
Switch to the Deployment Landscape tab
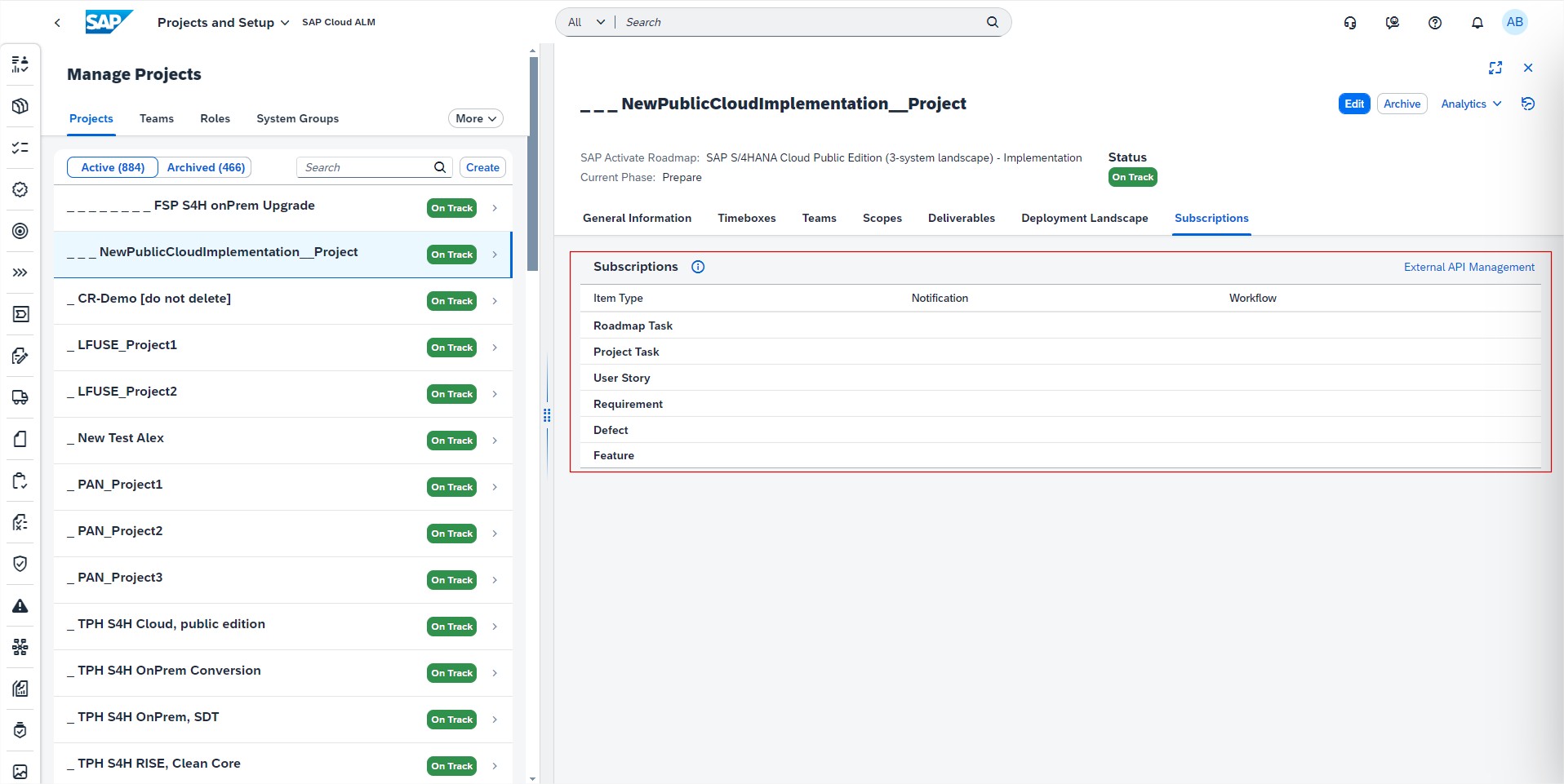(x=1084, y=218)
